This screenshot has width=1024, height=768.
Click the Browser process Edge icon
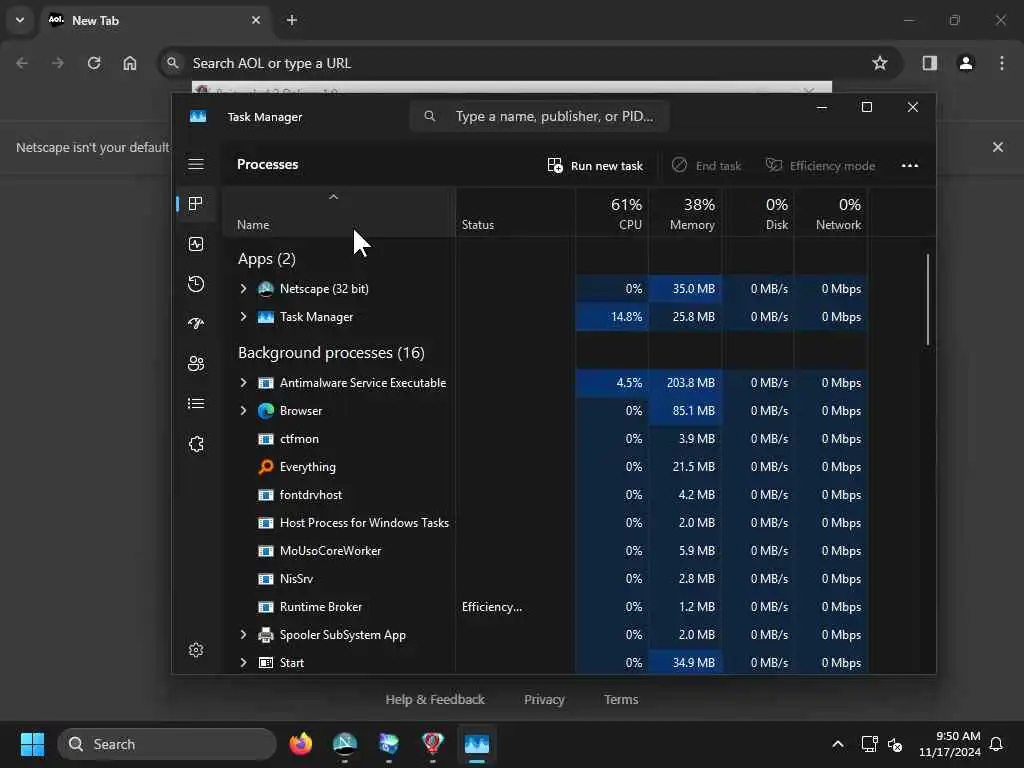pyautogui.click(x=266, y=411)
